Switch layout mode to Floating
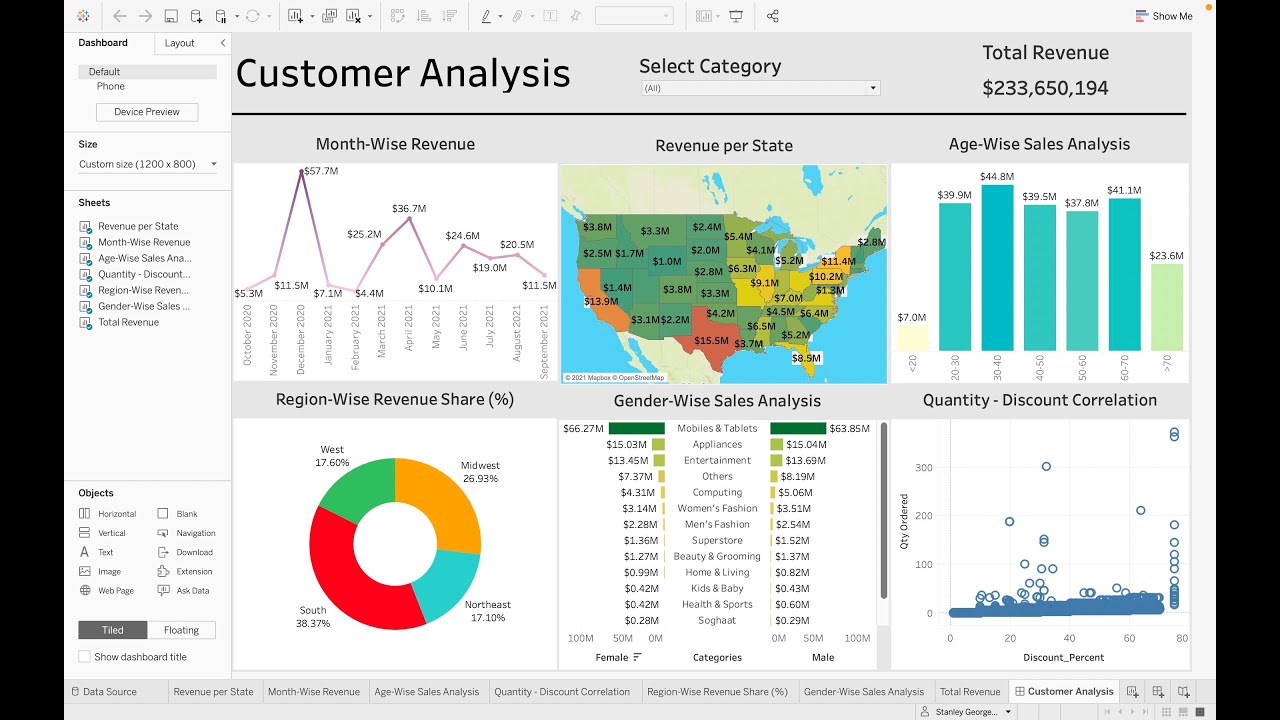This screenshot has height=720, width=1280. coord(181,630)
